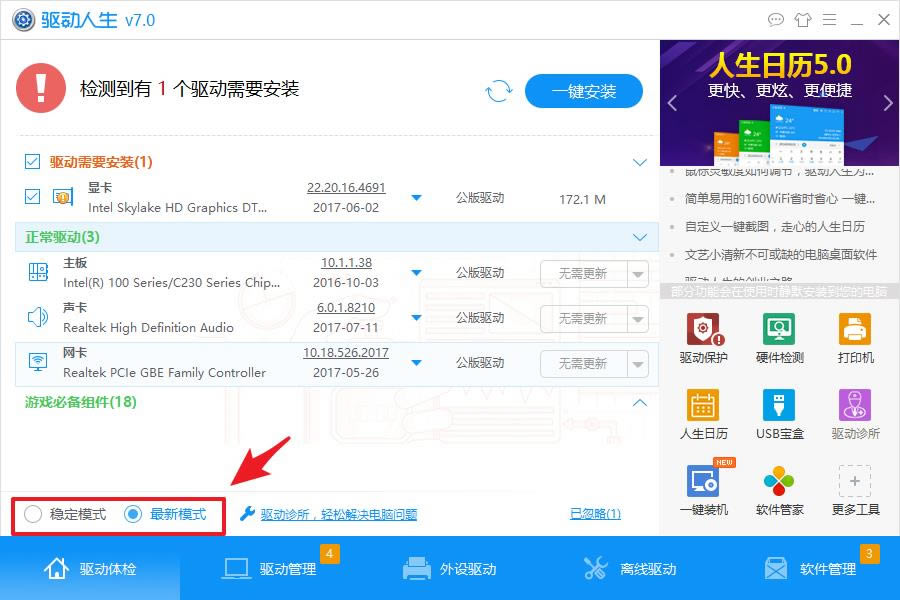
Task: Click the refresh re-scan icon
Action: pos(498,92)
